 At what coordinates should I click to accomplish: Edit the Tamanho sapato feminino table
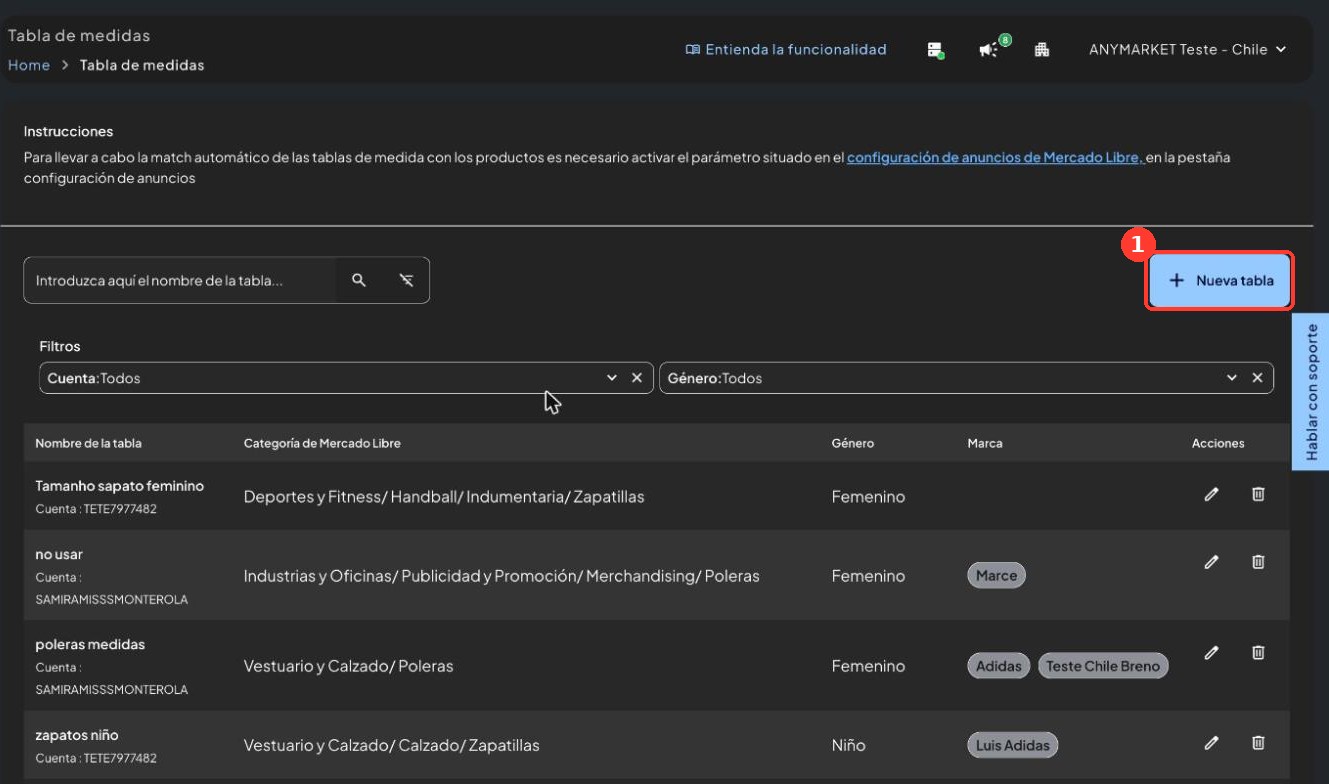(x=1212, y=494)
